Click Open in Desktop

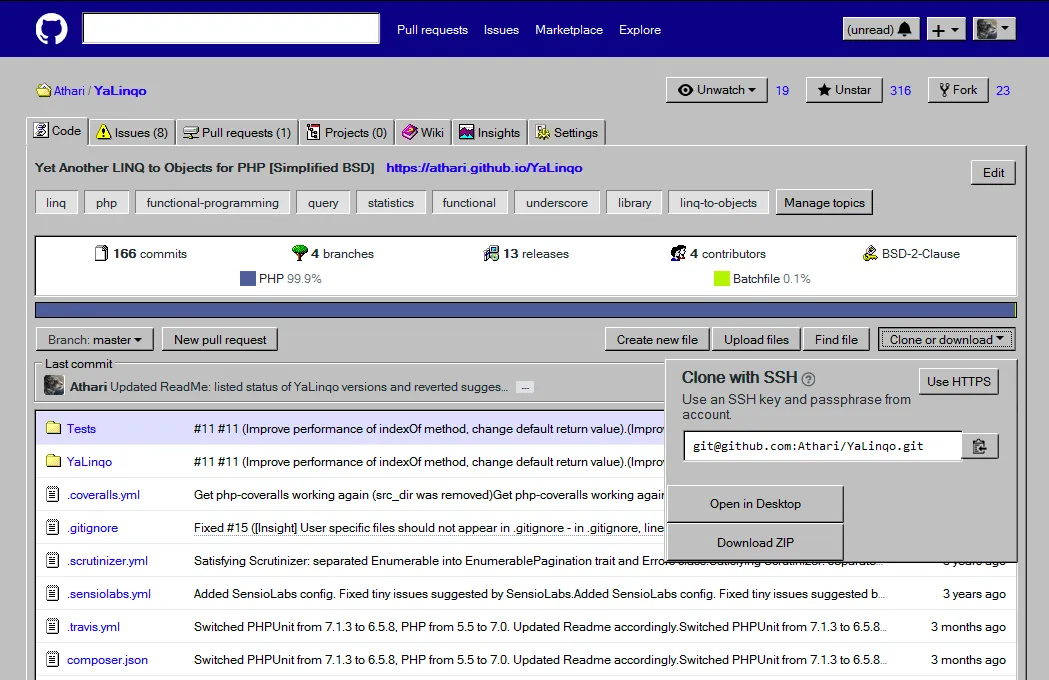[x=755, y=504]
